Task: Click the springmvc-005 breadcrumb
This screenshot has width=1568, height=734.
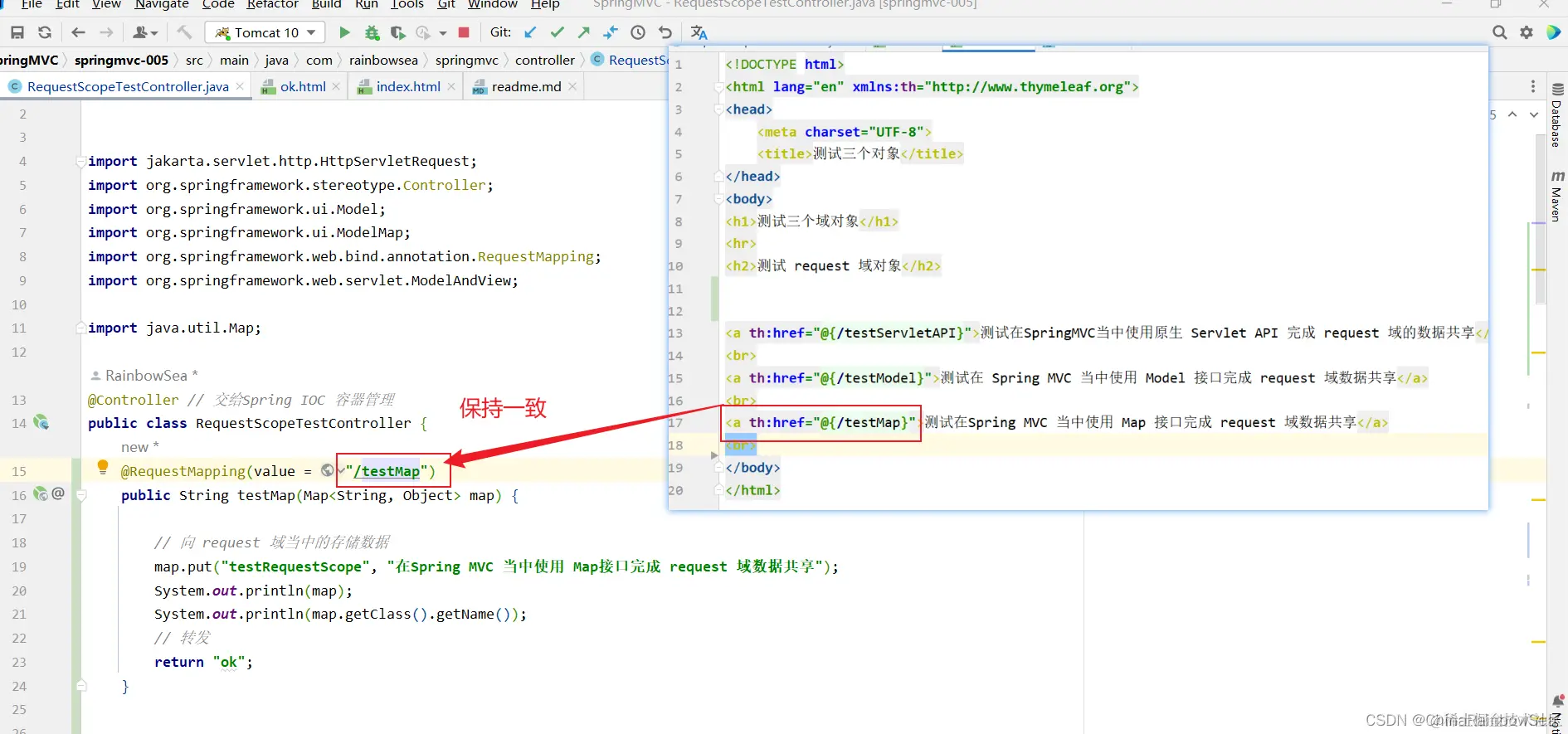Action: click(121, 60)
